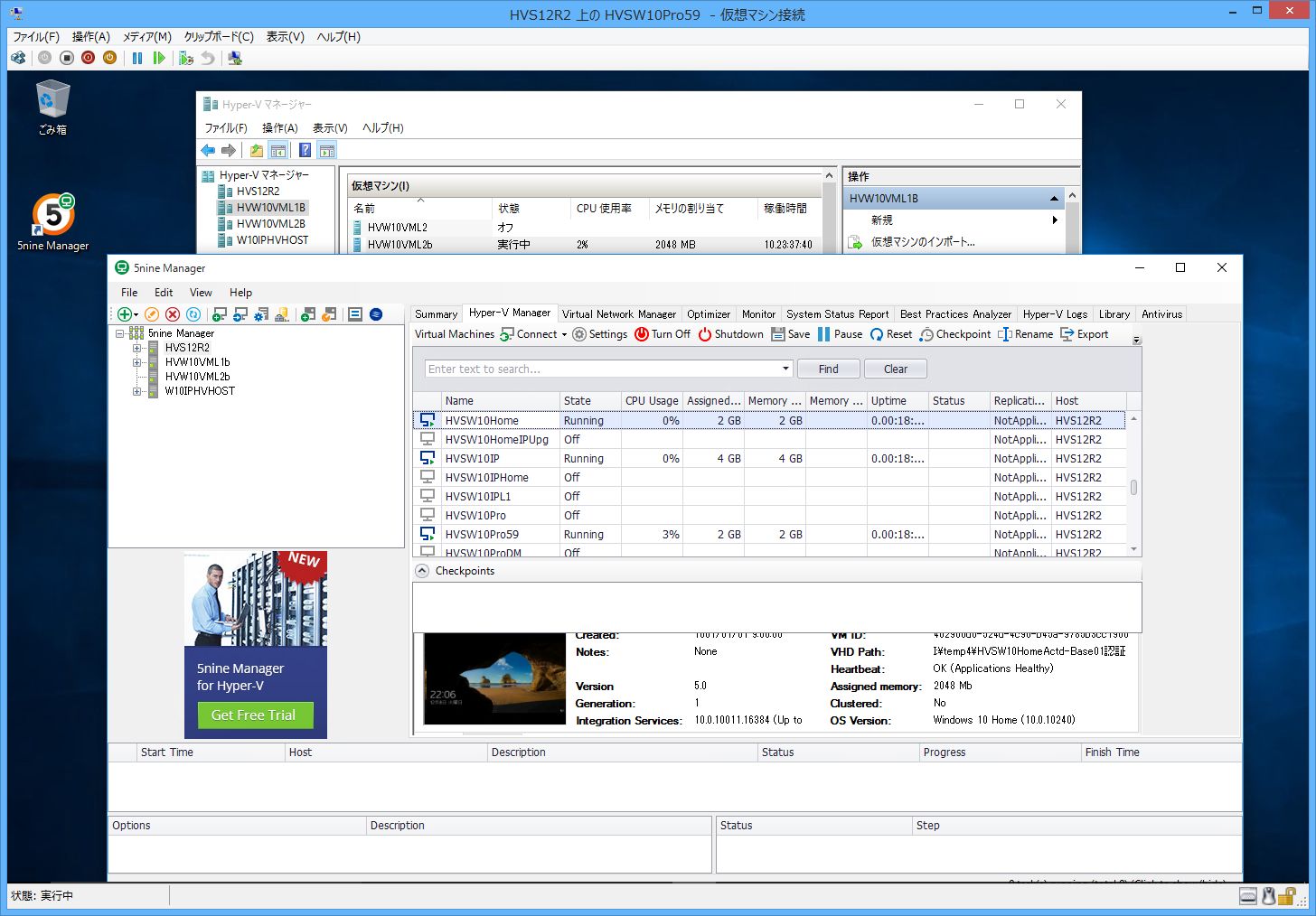Image resolution: width=1316 pixels, height=916 pixels.
Task: Open the dropdown arrow beside the green Add icon
Action: pyautogui.click(x=136, y=315)
